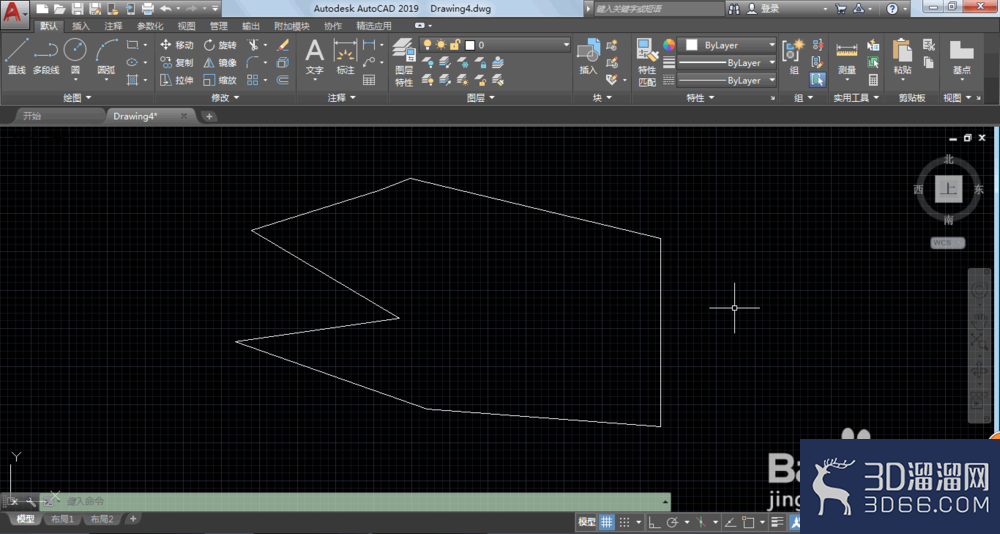Switch to the 布局1 layout tab
Viewport: 1000px width, 534px height.
62,519
